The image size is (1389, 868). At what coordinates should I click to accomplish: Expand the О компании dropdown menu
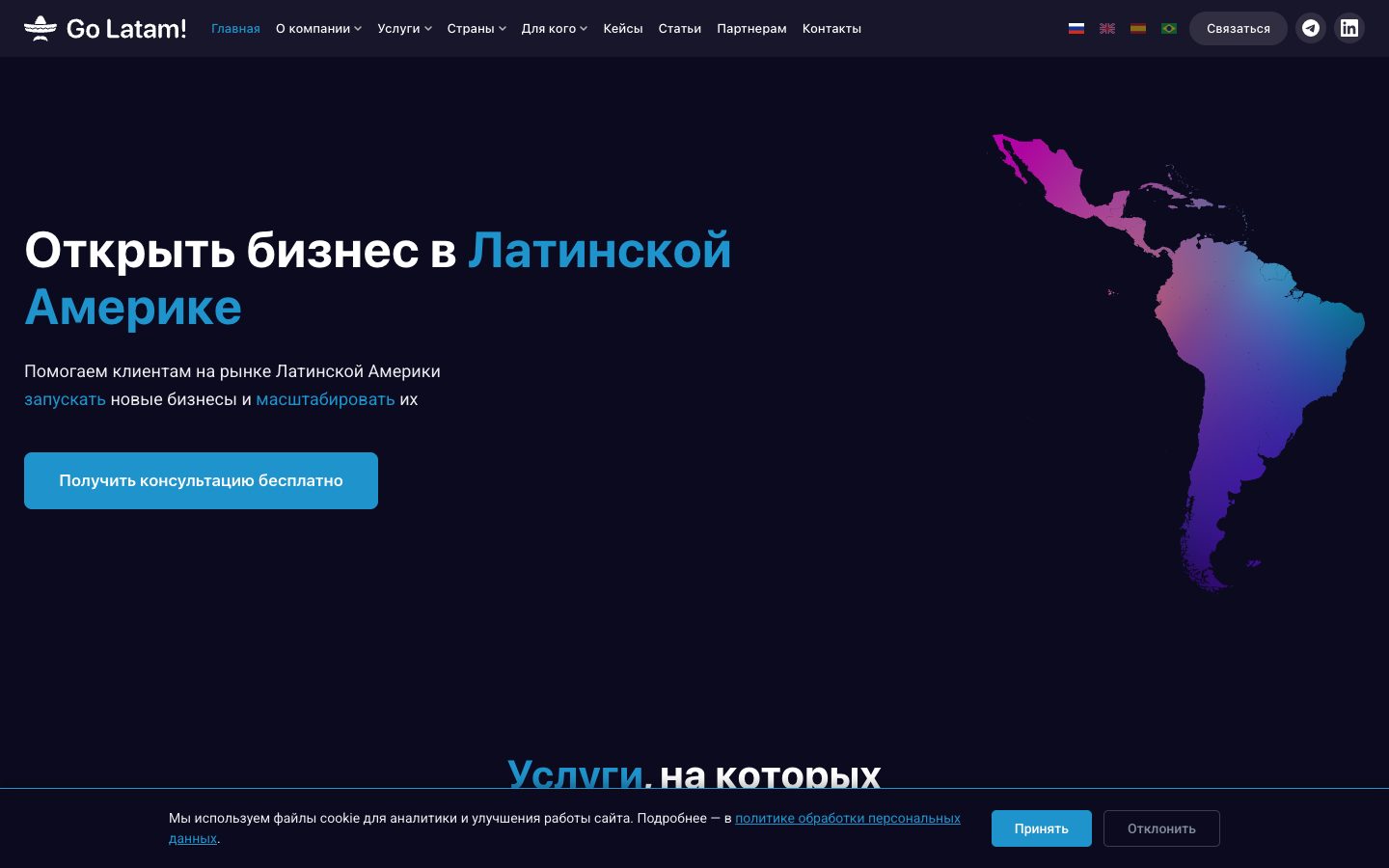[x=318, y=29]
